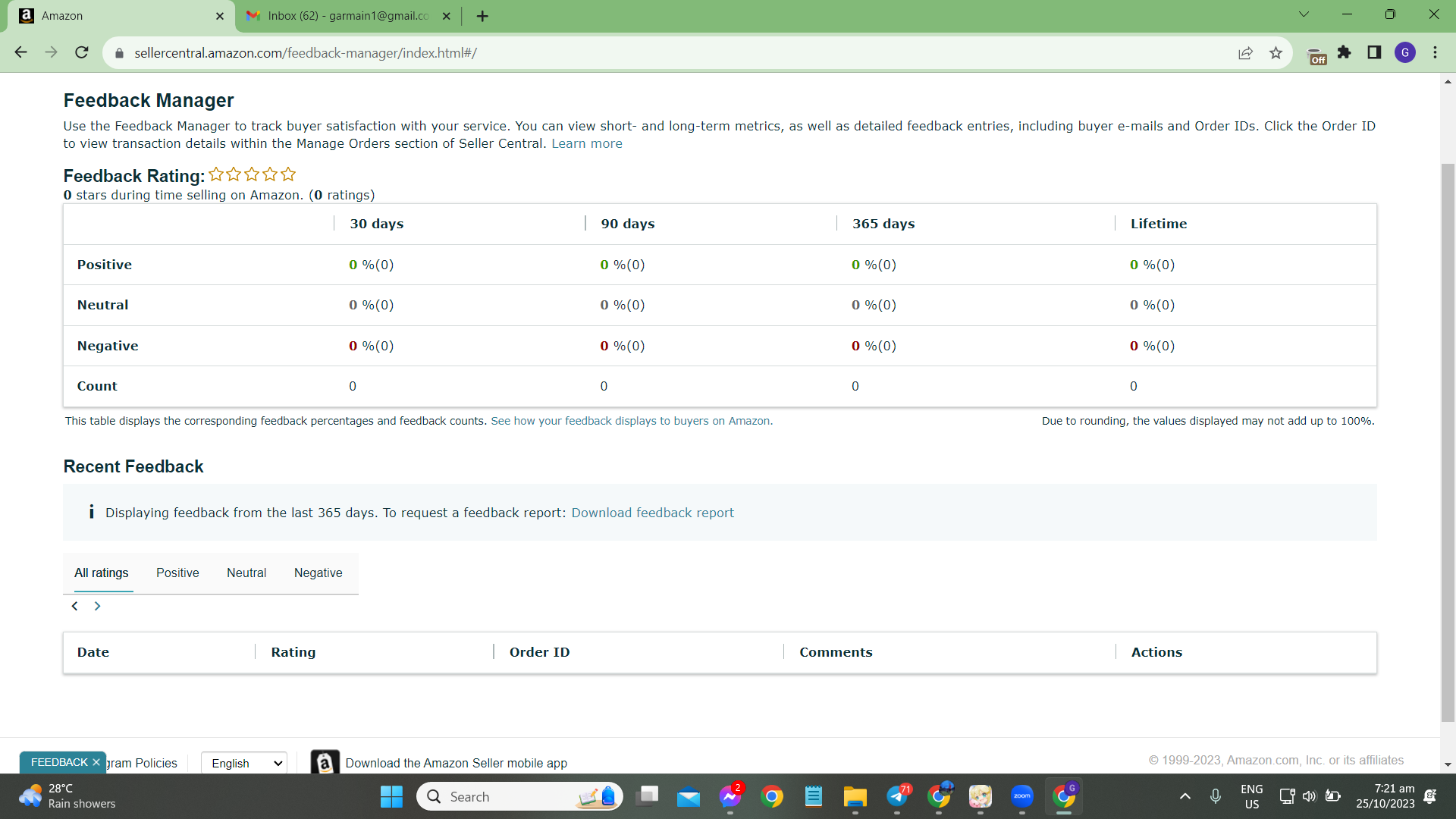Open the Chrome three-dot menu
Screen dimensions: 1456x819
[x=1435, y=52]
